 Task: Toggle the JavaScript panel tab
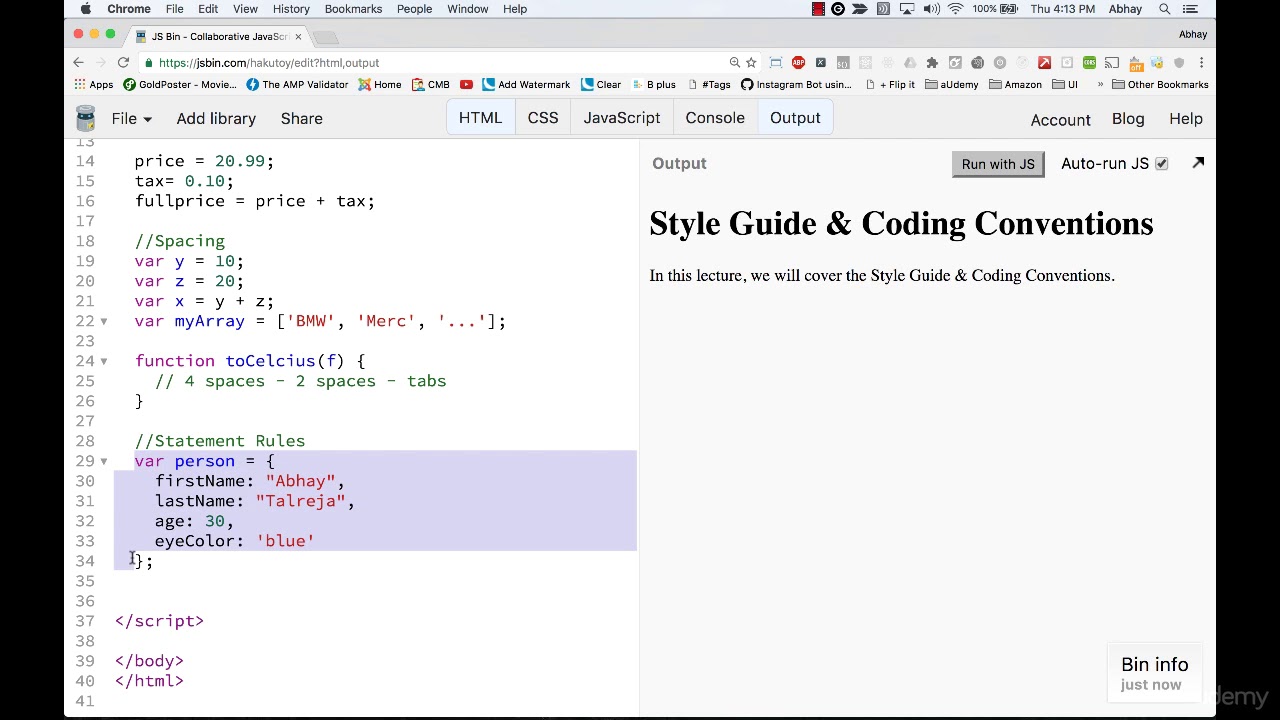[x=622, y=118]
